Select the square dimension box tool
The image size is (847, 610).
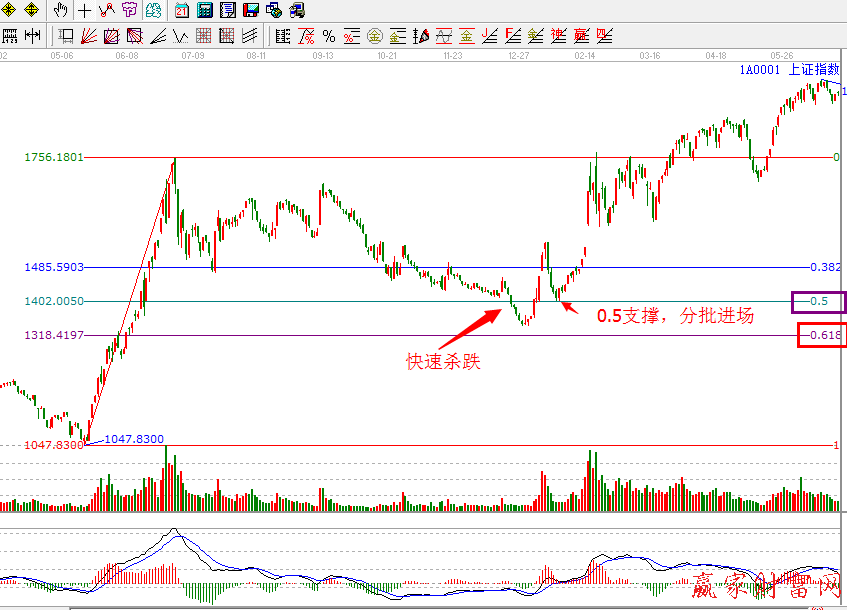point(66,36)
